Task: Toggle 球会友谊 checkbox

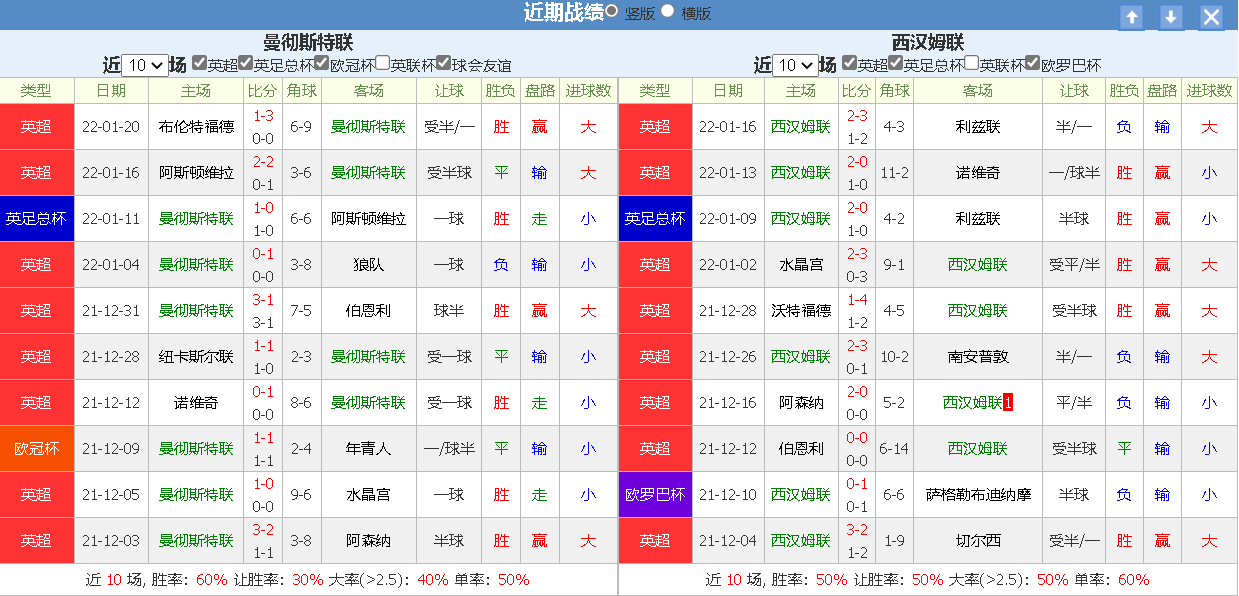Action: click(x=443, y=62)
